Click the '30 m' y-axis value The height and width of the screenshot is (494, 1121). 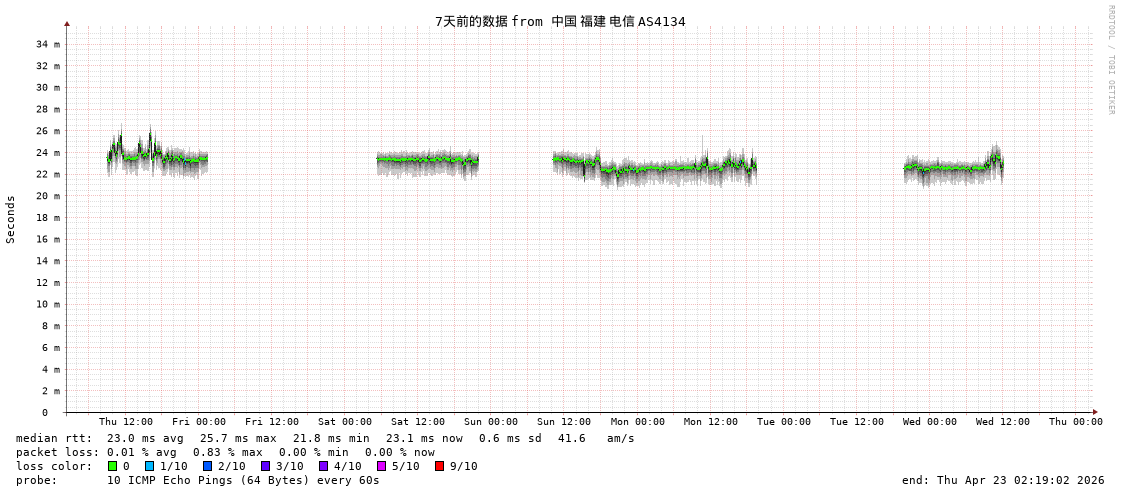(x=48, y=87)
